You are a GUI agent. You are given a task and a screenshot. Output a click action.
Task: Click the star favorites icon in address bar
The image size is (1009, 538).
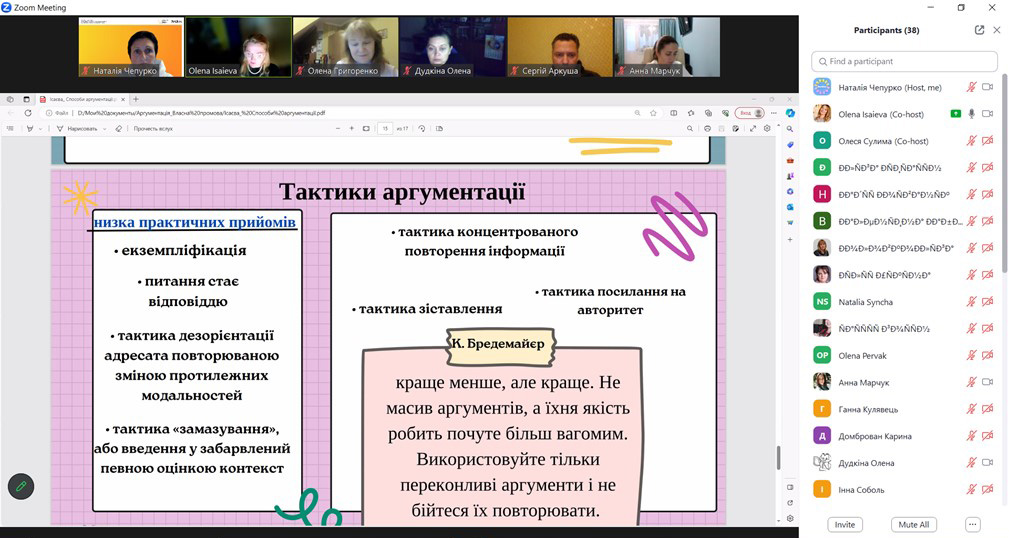(653, 113)
